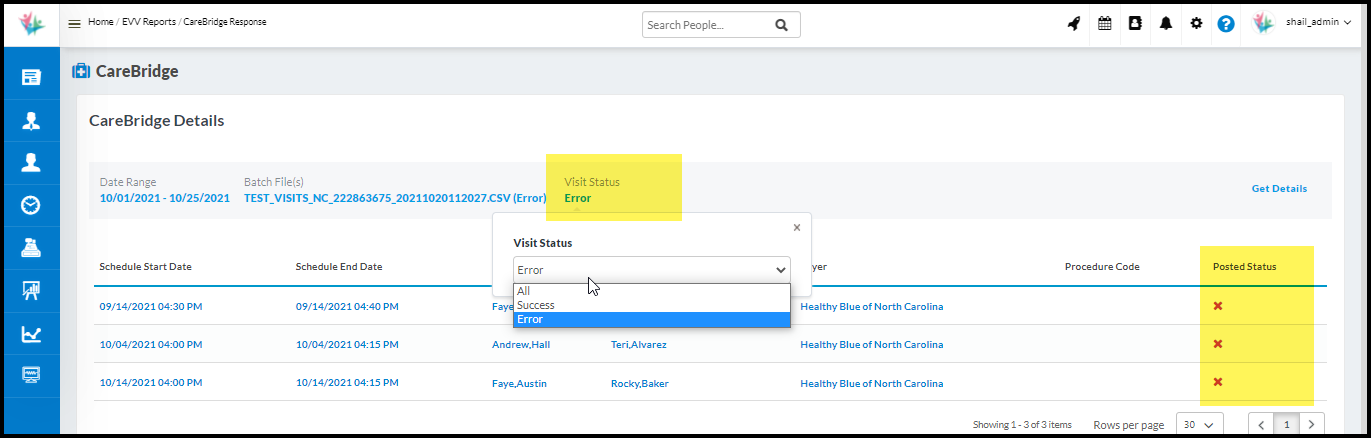Click the CareBridge medical kit title icon
Image resolution: width=1371 pixels, height=438 pixels.
click(x=81, y=71)
